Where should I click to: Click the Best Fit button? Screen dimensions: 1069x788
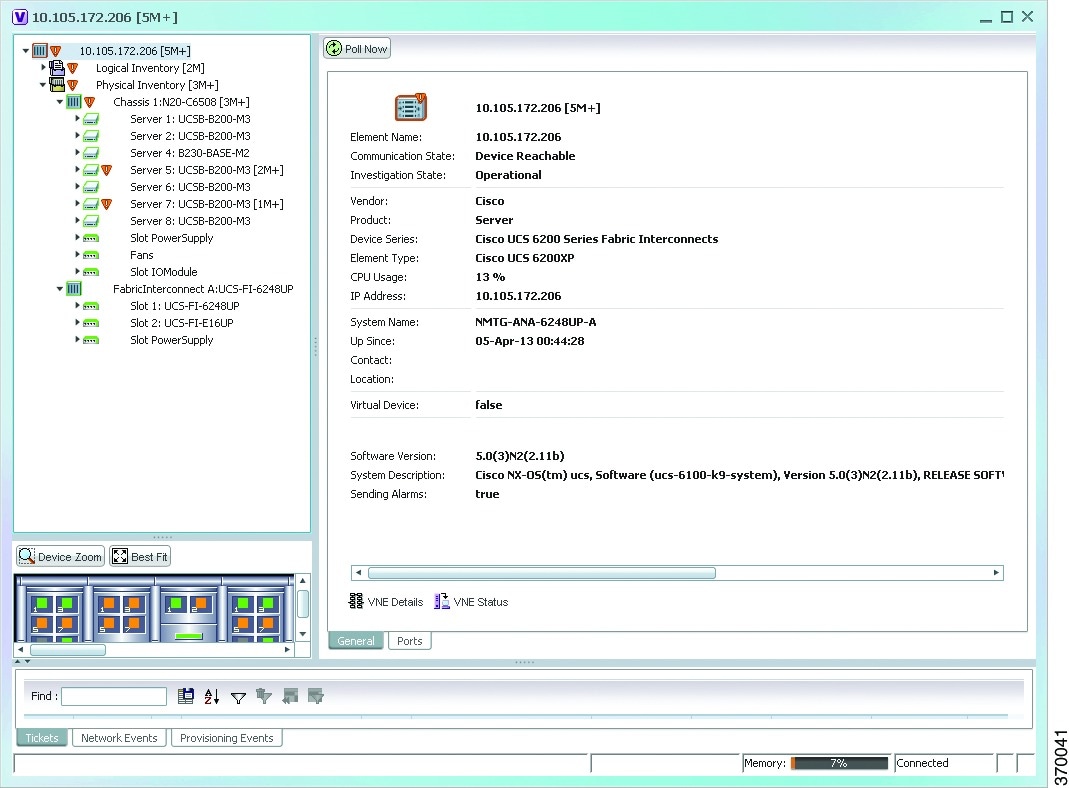[x=140, y=556]
